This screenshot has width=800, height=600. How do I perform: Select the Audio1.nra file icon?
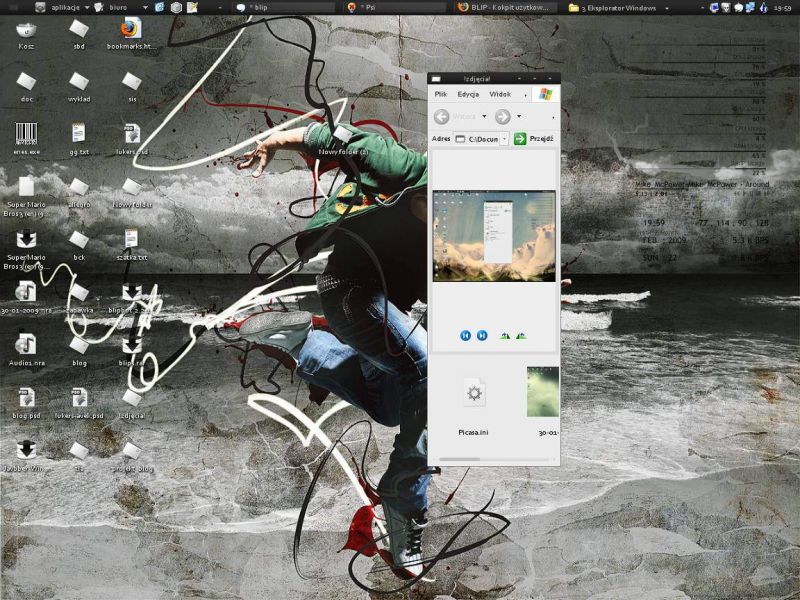tap(26, 344)
